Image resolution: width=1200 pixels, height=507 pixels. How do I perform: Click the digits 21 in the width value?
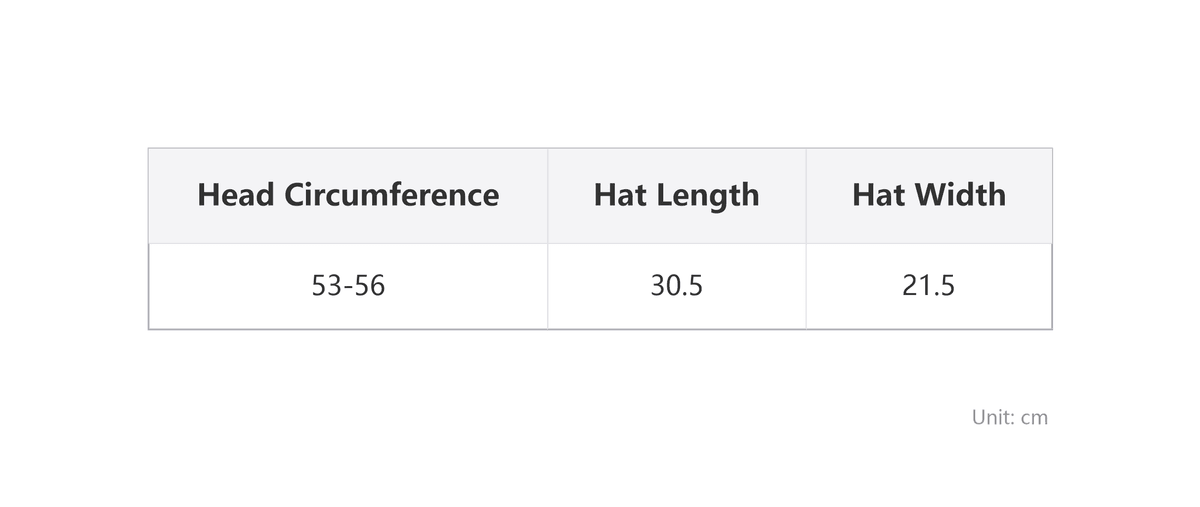point(916,286)
